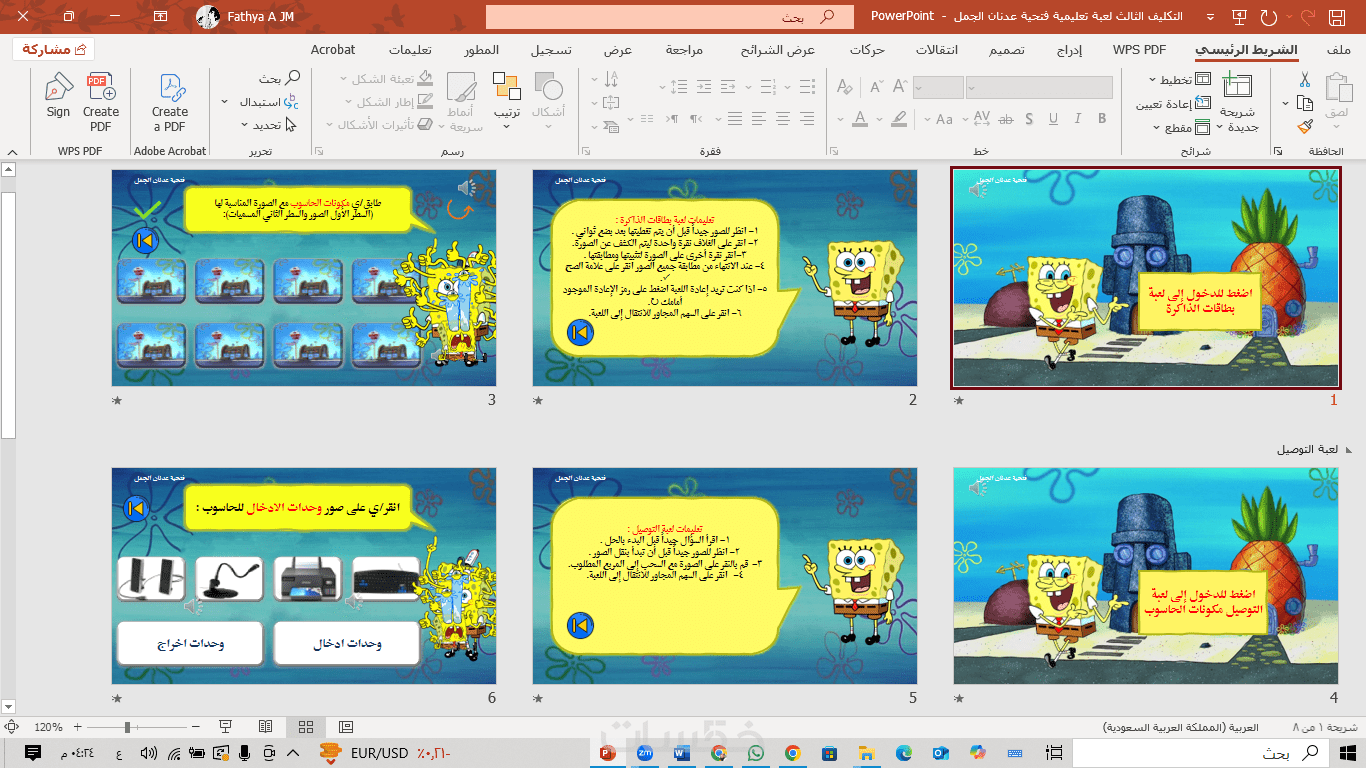Open Outlook from the taskbar
The height and width of the screenshot is (768, 1366).
click(x=940, y=753)
